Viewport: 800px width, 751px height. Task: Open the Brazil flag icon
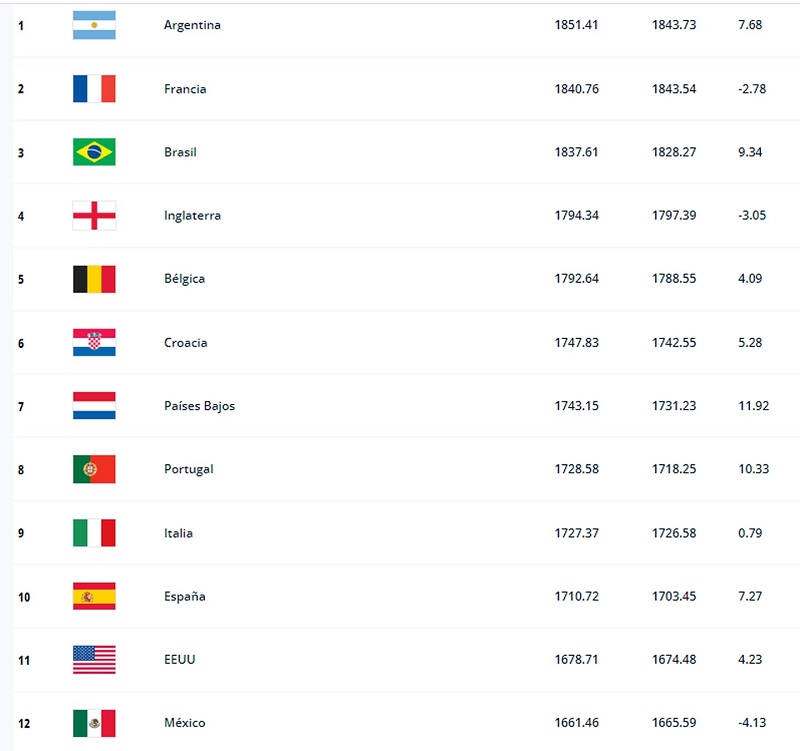point(94,152)
